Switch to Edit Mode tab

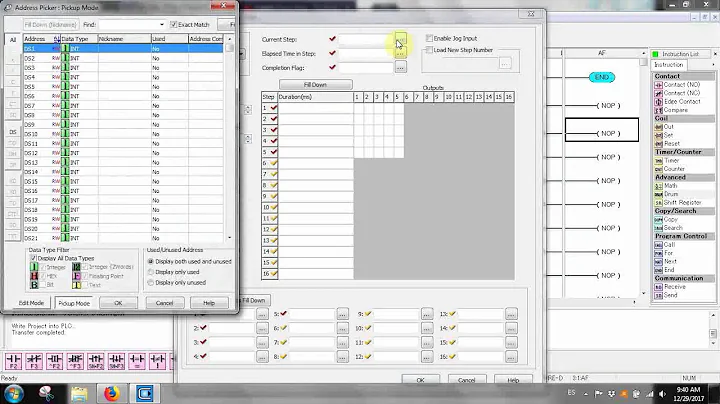pyautogui.click(x=31, y=303)
